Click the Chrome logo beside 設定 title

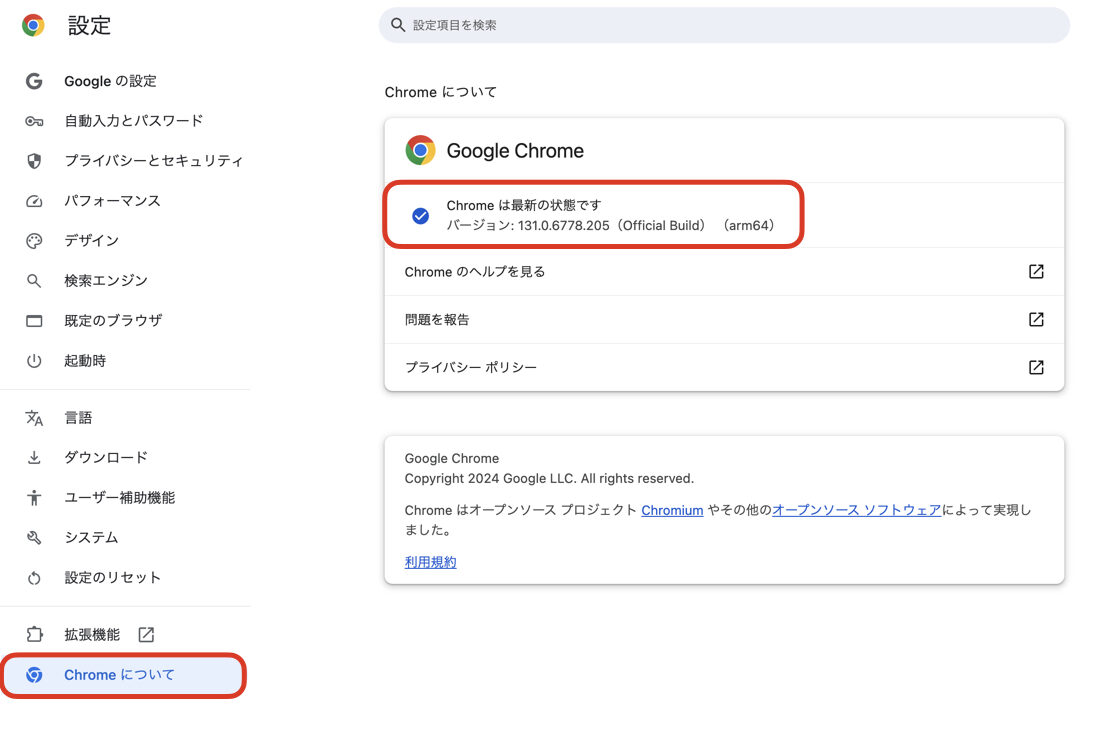pyautogui.click(x=33, y=25)
